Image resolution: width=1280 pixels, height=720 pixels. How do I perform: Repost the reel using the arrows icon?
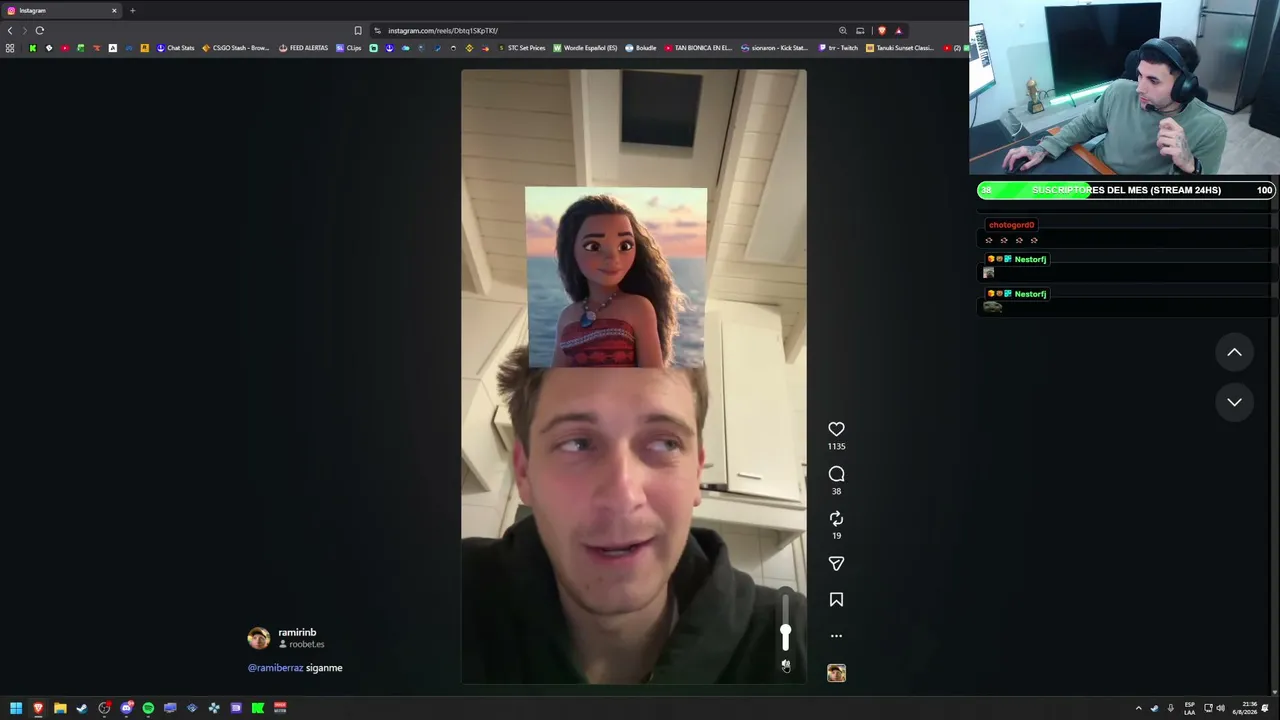coord(836,519)
